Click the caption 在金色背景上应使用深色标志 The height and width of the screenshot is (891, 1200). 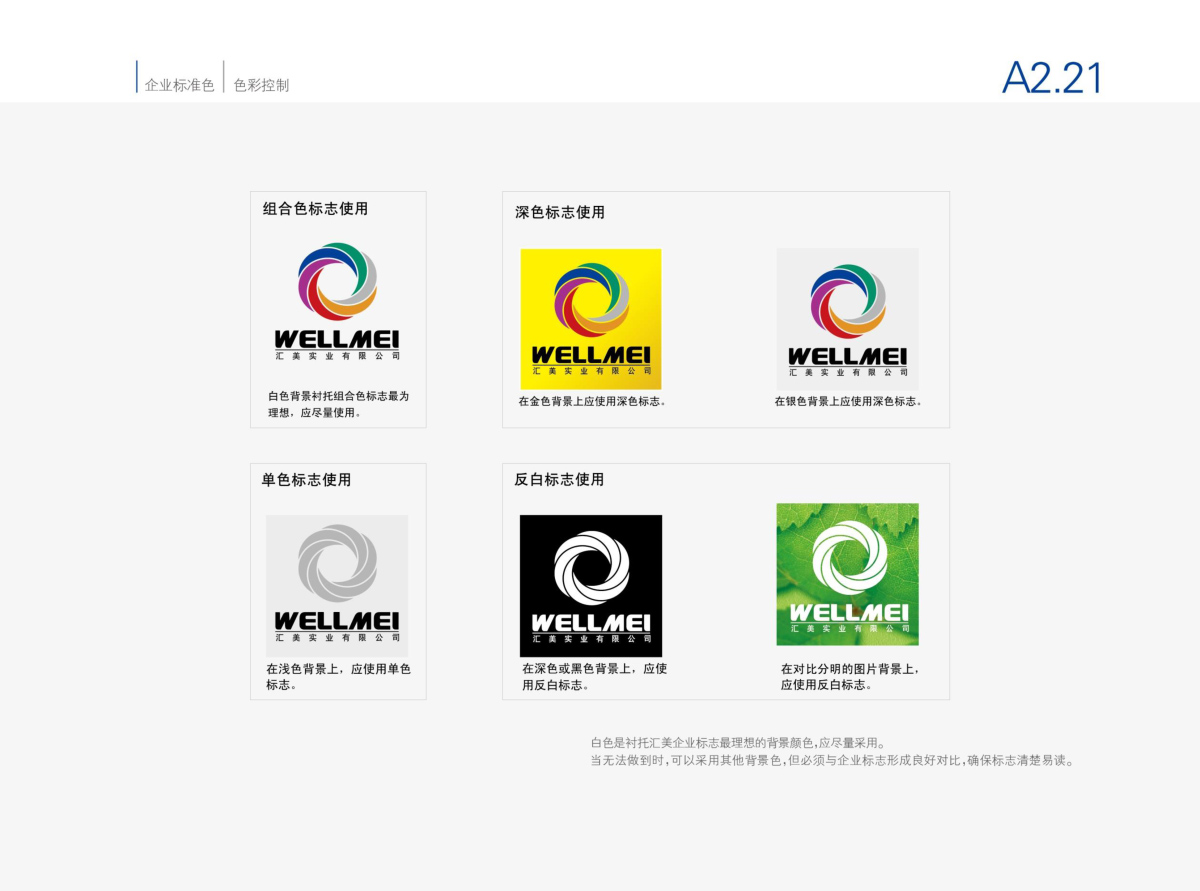coord(592,402)
